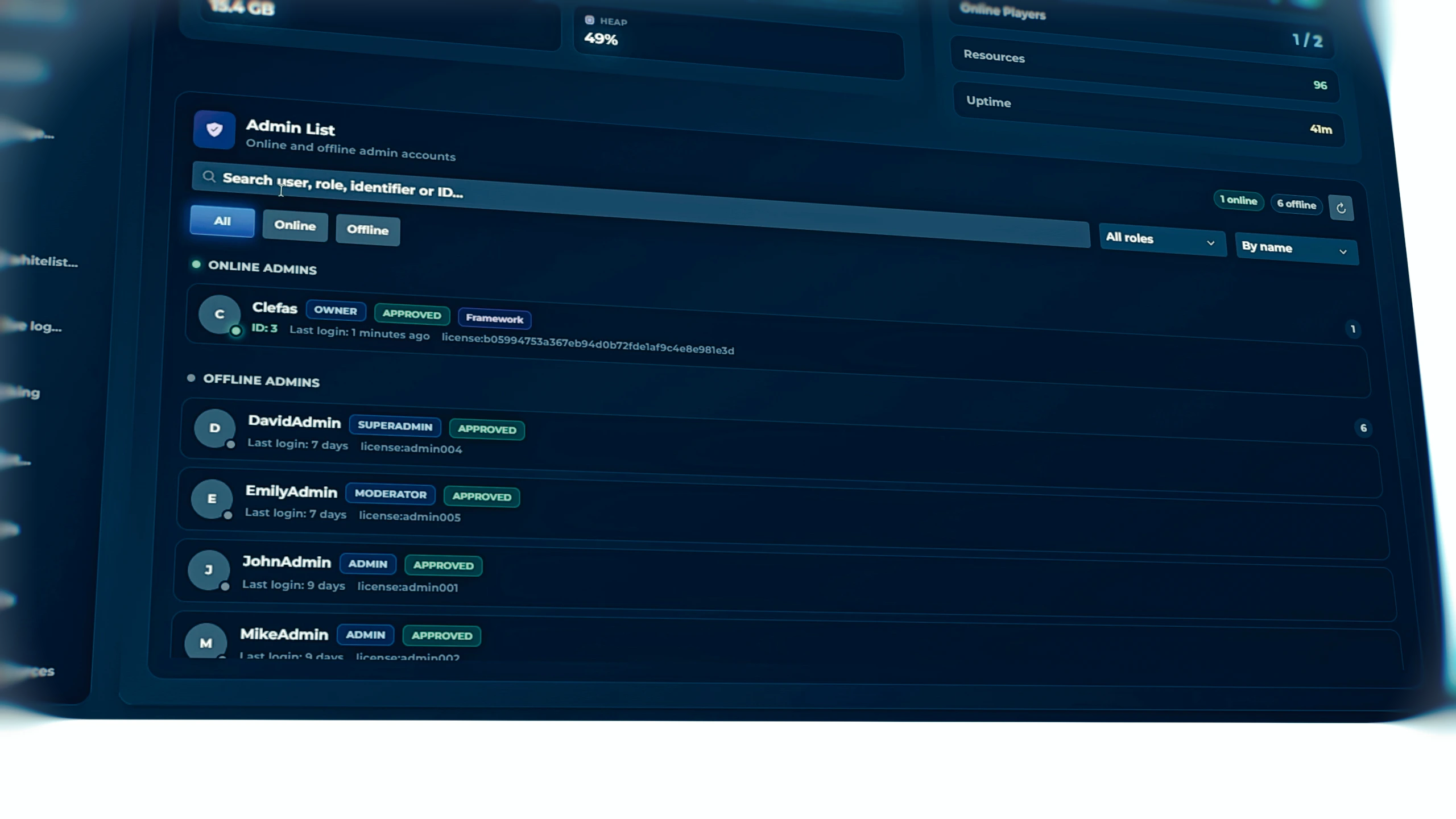Click the 6 offline badge
This screenshot has width=1456, height=819.
(1296, 204)
